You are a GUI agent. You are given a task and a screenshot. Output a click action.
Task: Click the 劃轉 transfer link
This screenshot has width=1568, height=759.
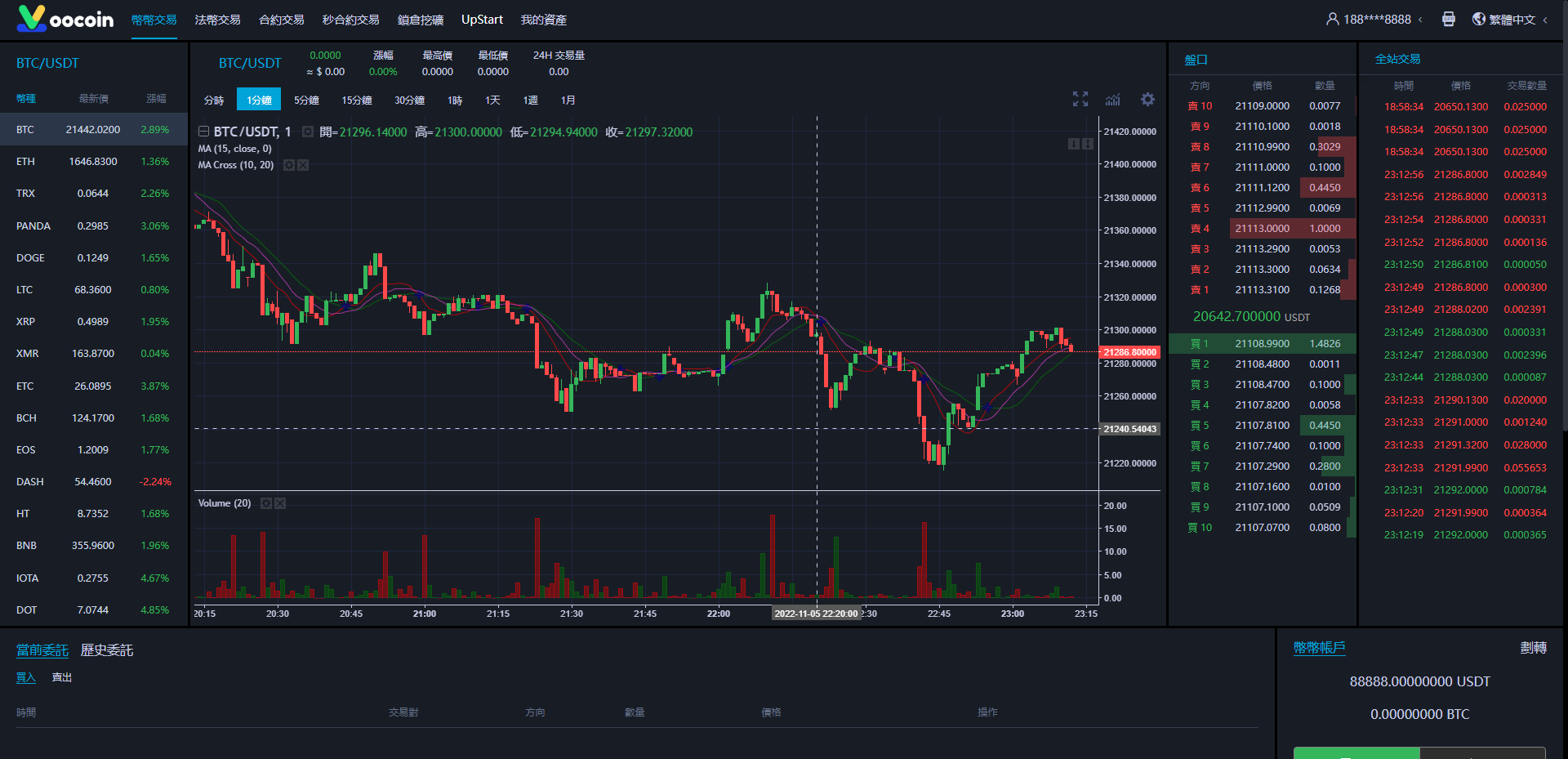click(x=1533, y=648)
